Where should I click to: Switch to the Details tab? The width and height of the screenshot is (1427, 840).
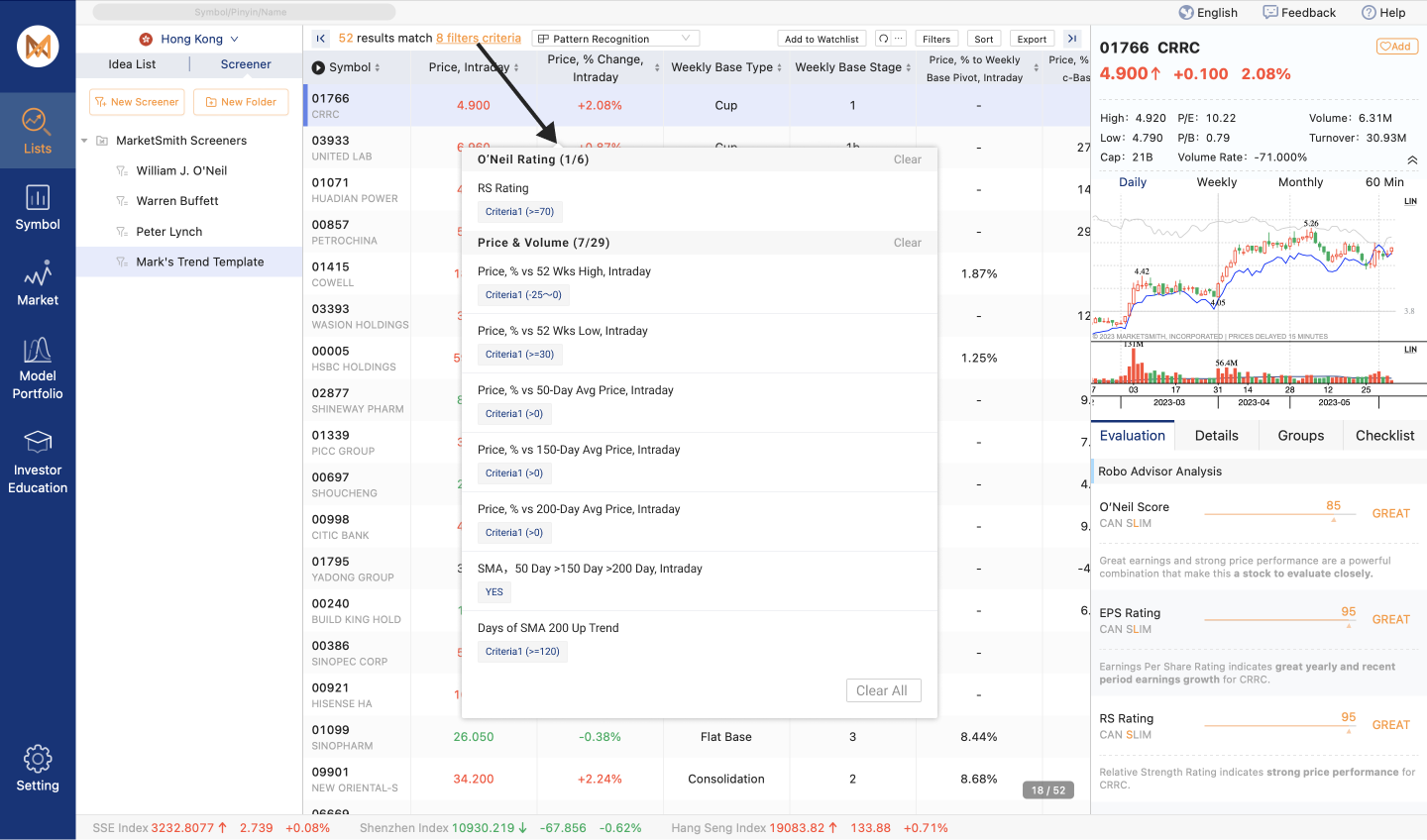(x=1216, y=435)
